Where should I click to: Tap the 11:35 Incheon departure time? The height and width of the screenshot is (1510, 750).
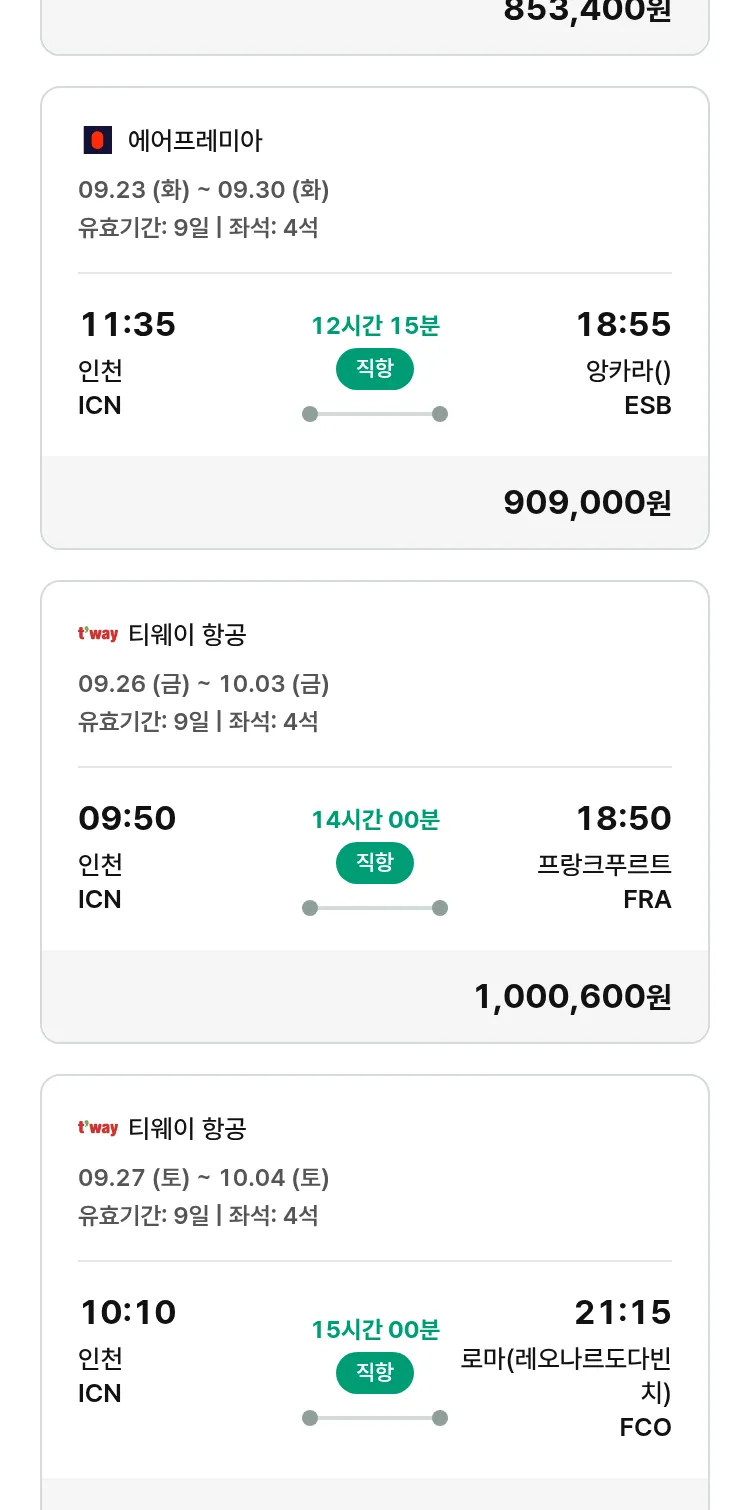127,324
